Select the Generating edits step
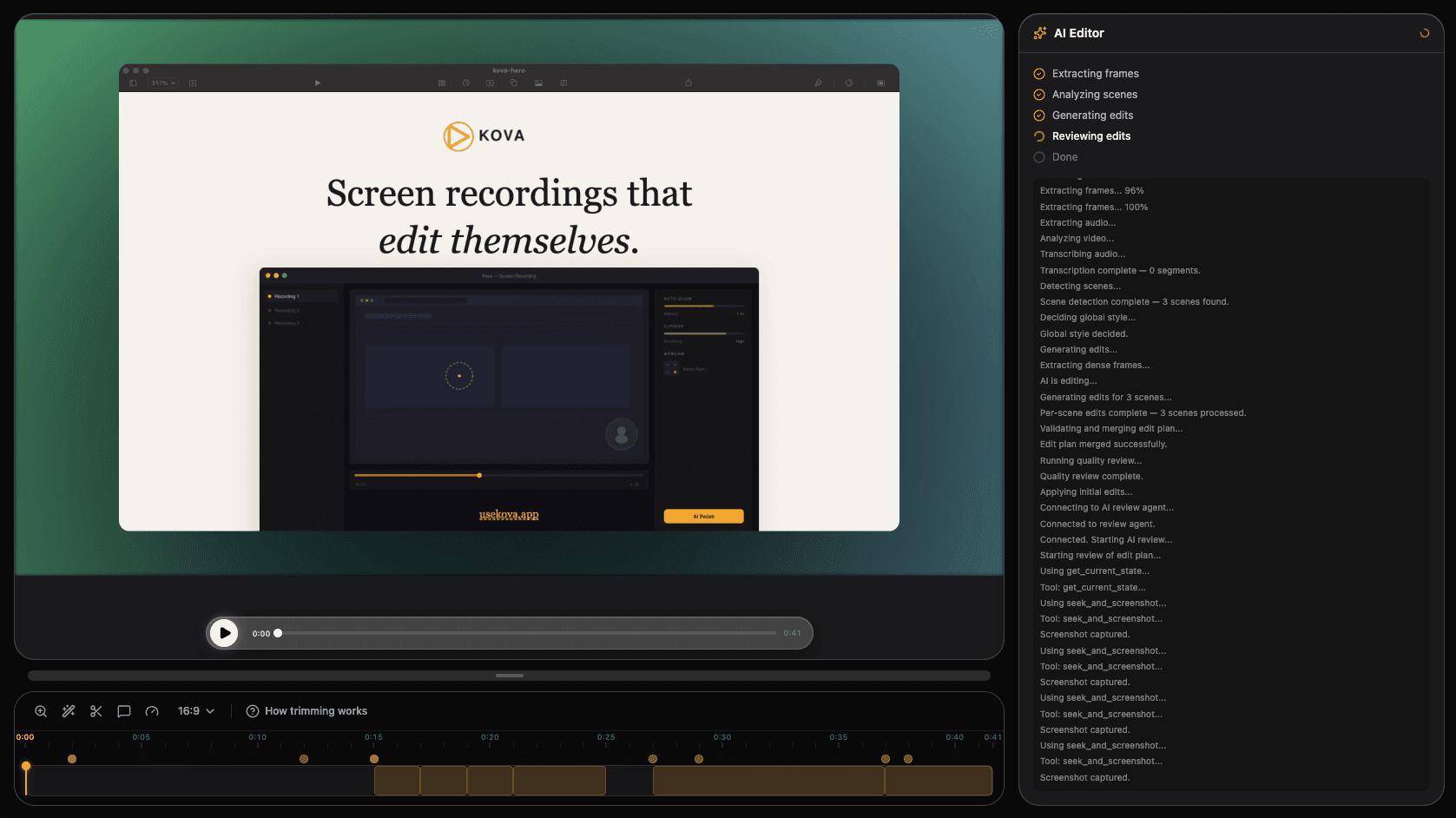The image size is (1456, 818). coord(1092,115)
